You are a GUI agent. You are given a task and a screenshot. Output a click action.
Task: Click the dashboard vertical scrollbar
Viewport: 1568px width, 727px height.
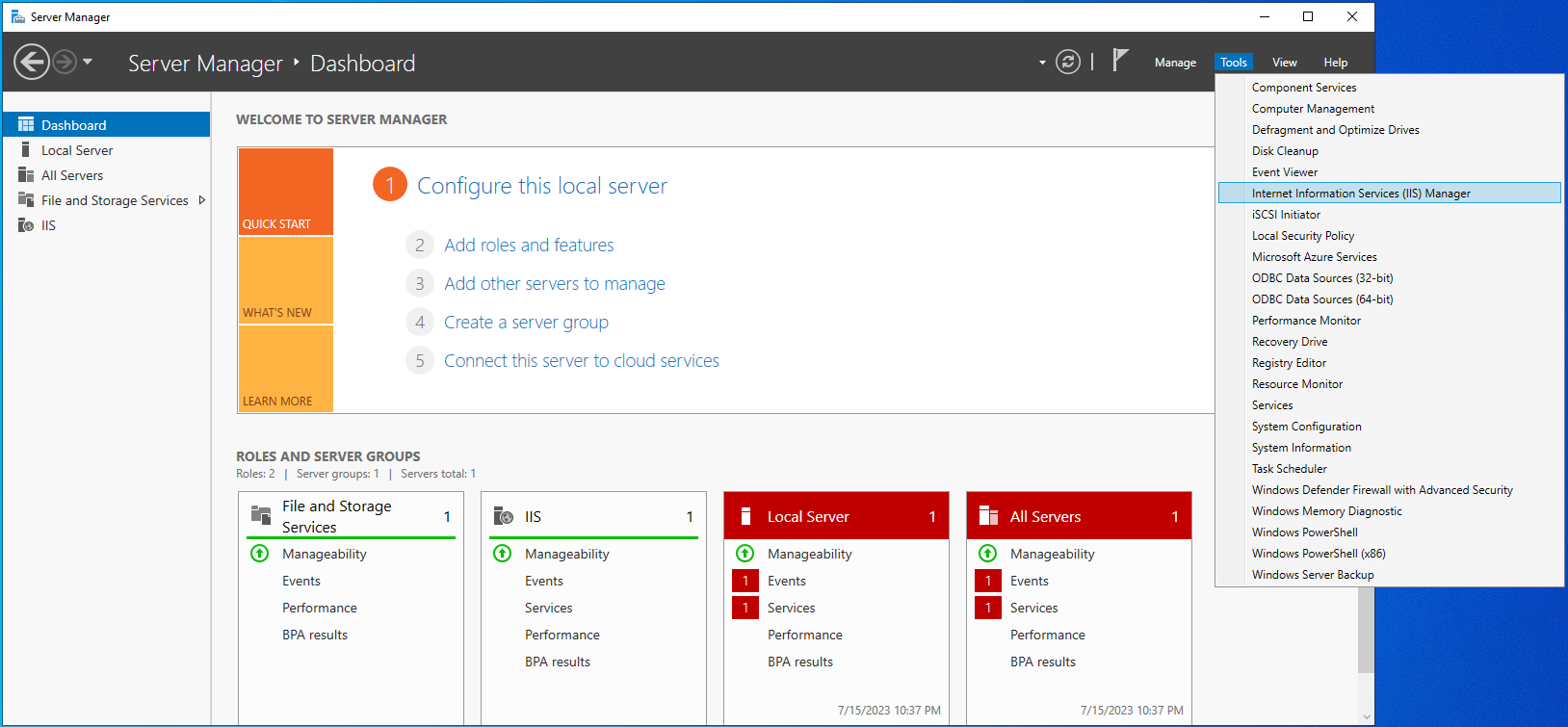[x=1366, y=630]
